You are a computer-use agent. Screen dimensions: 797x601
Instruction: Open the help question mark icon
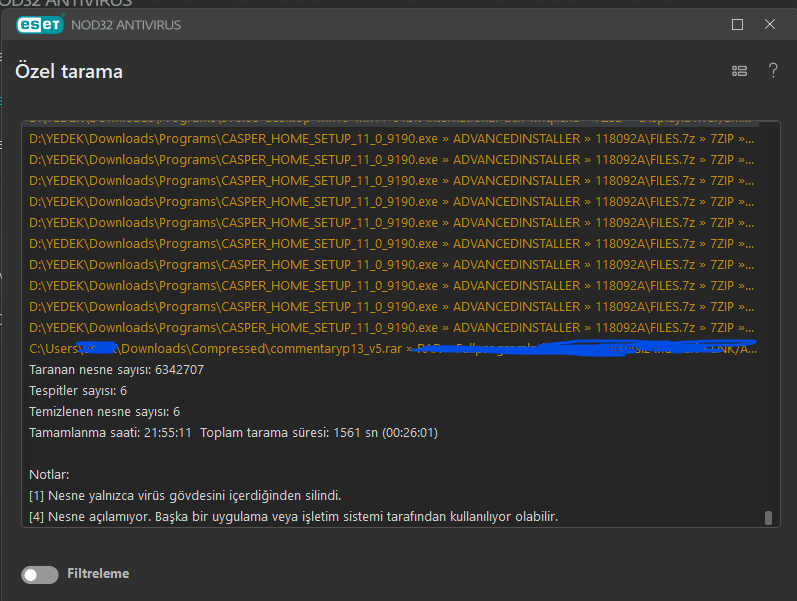(x=773, y=70)
